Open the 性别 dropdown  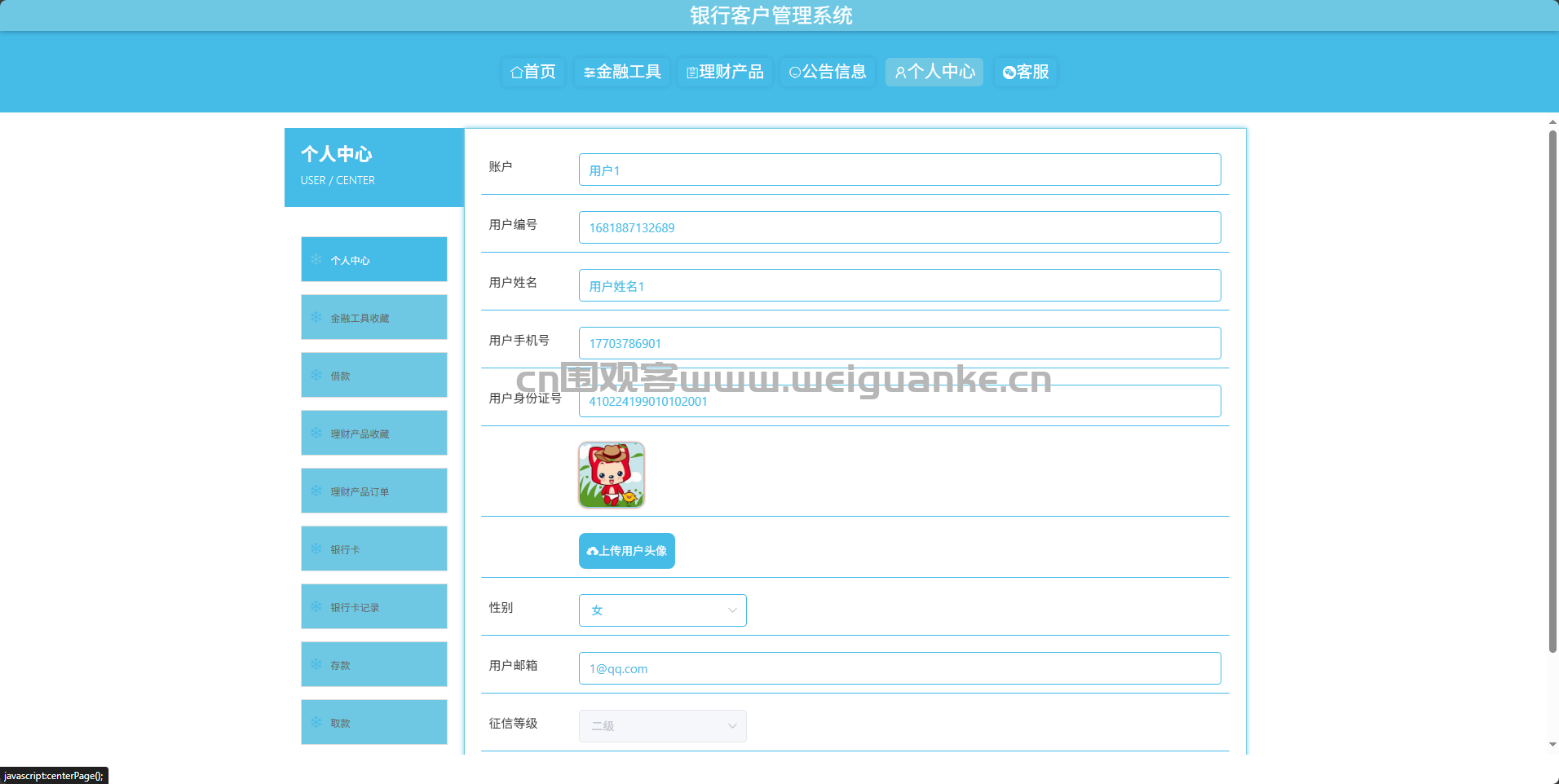(663, 610)
